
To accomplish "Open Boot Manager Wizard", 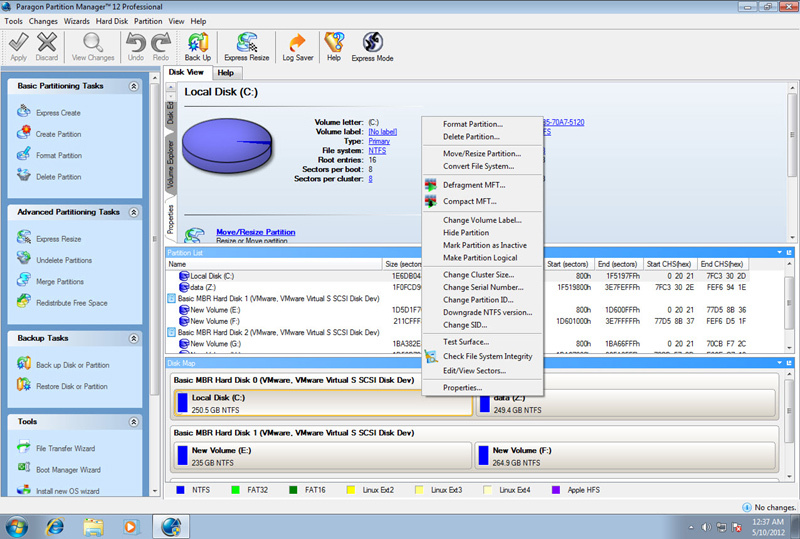I will pos(68,469).
